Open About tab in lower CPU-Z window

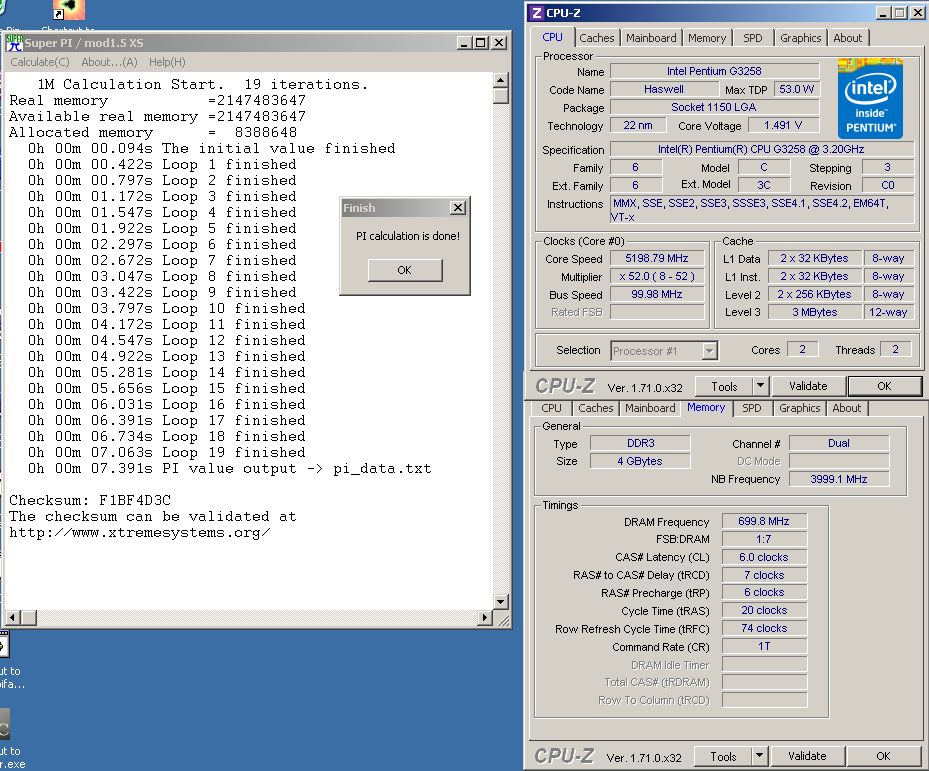[x=847, y=408]
